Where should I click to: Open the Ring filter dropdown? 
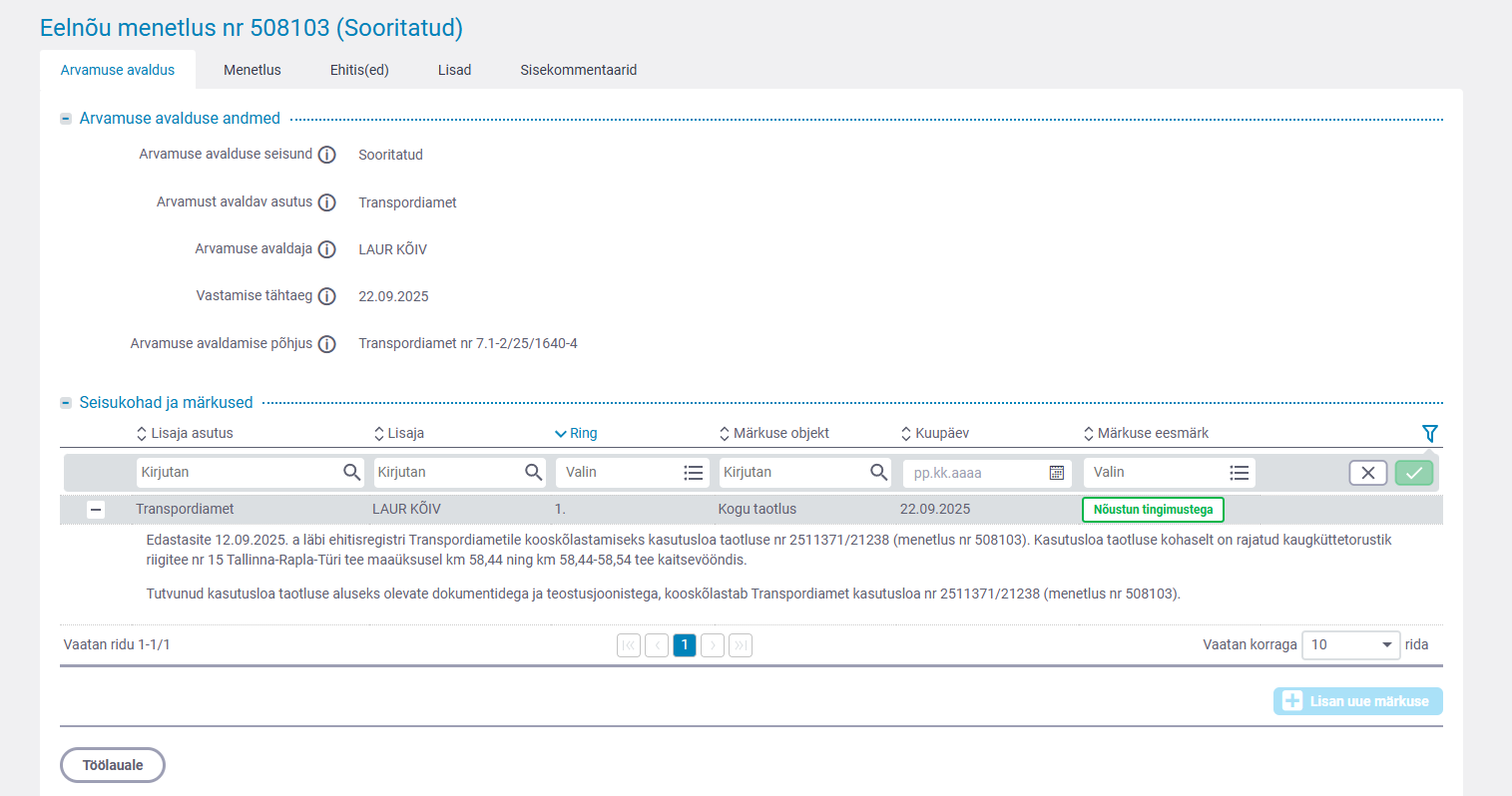[631, 473]
